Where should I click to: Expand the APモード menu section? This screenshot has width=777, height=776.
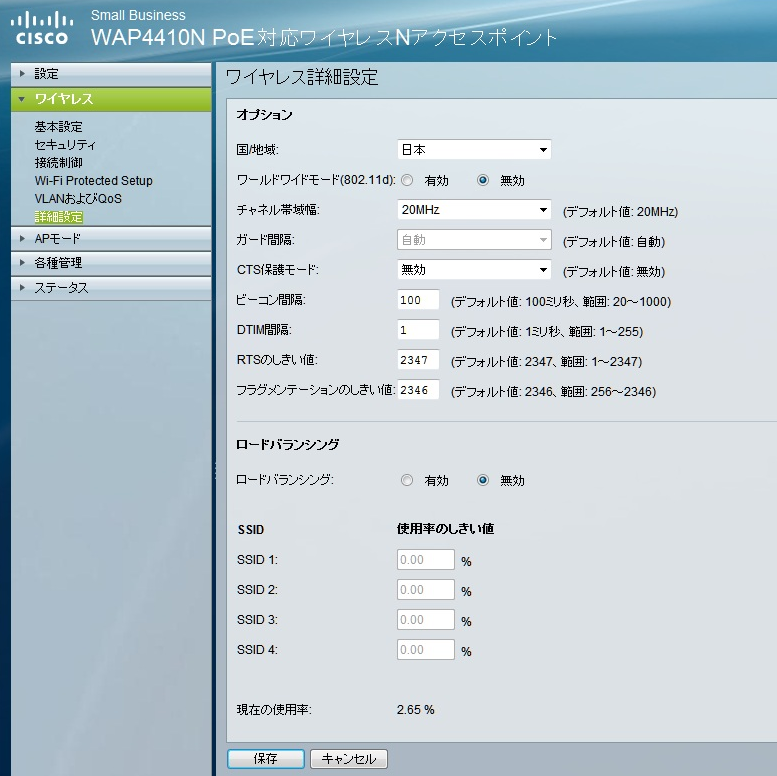click(x=111, y=238)
